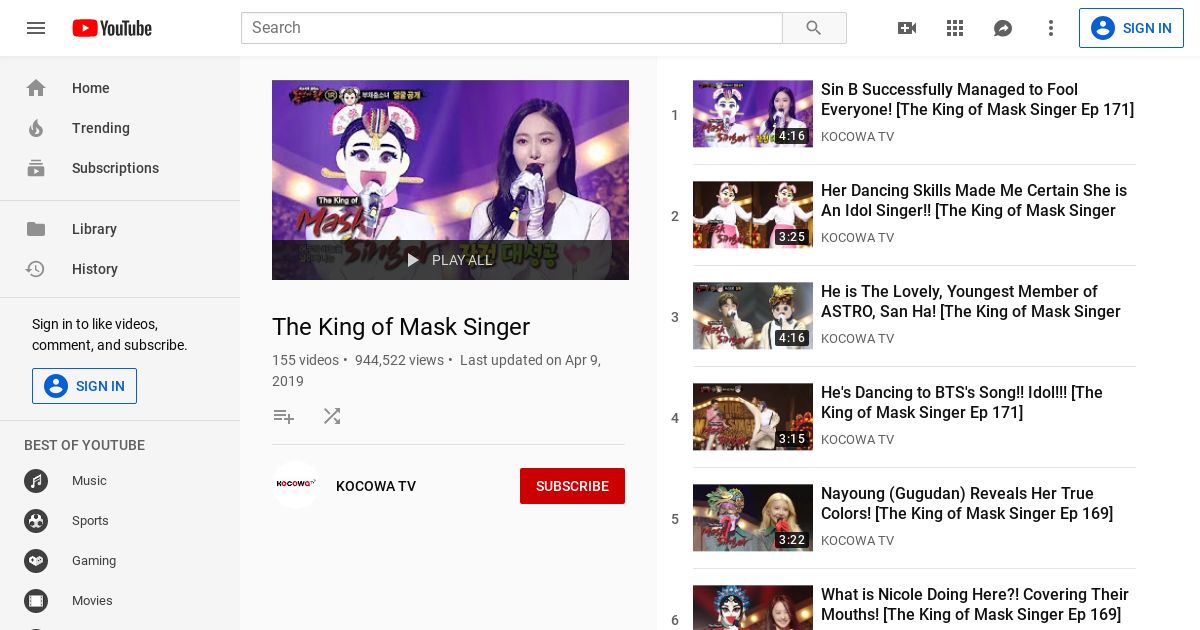The height and width of the screenshot is (630, 1200).
Task: Open Trending in sidebar
Action: click(x=120, y=128)
